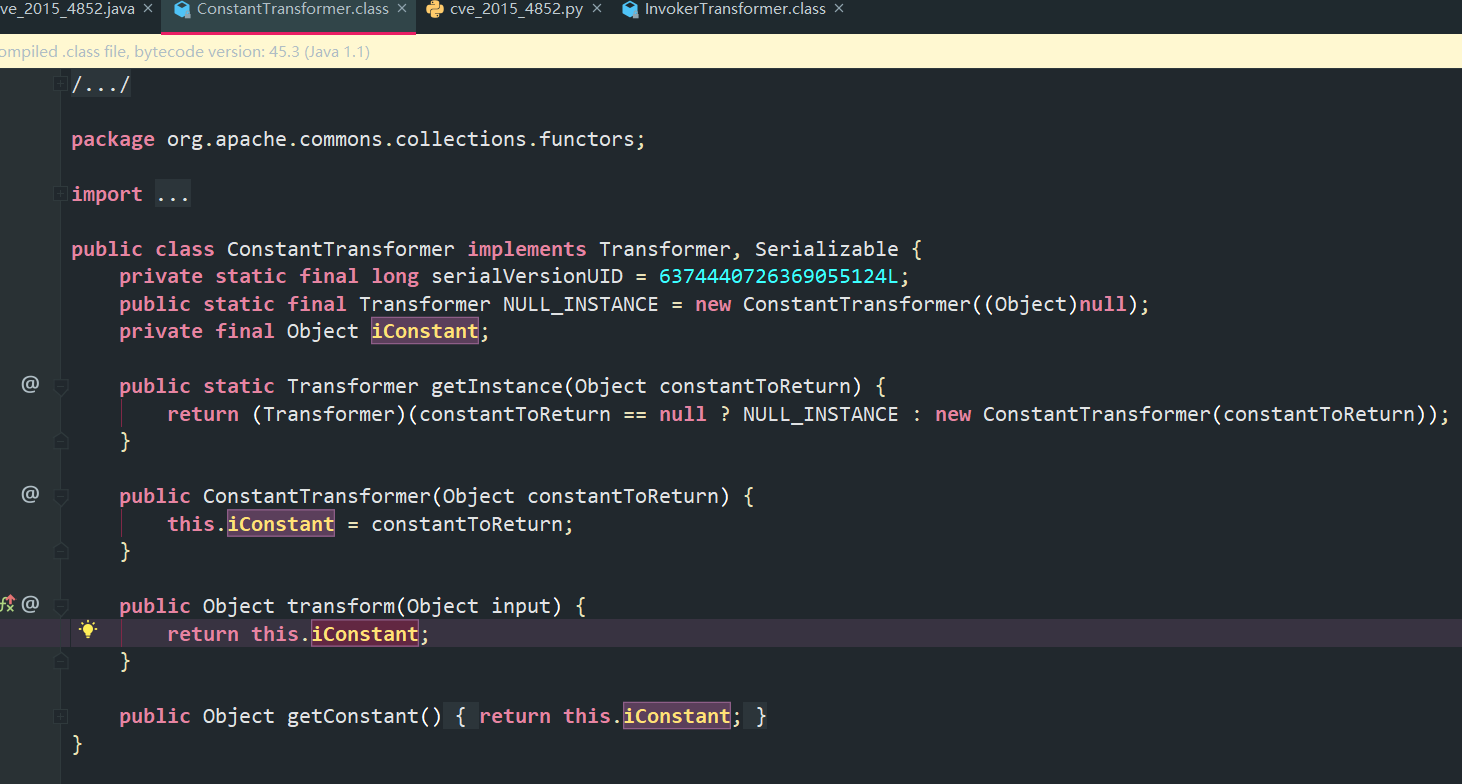Click the getConstant method name
The width and height of the screenshot is (1462, 784).
(x=353, y=716)
